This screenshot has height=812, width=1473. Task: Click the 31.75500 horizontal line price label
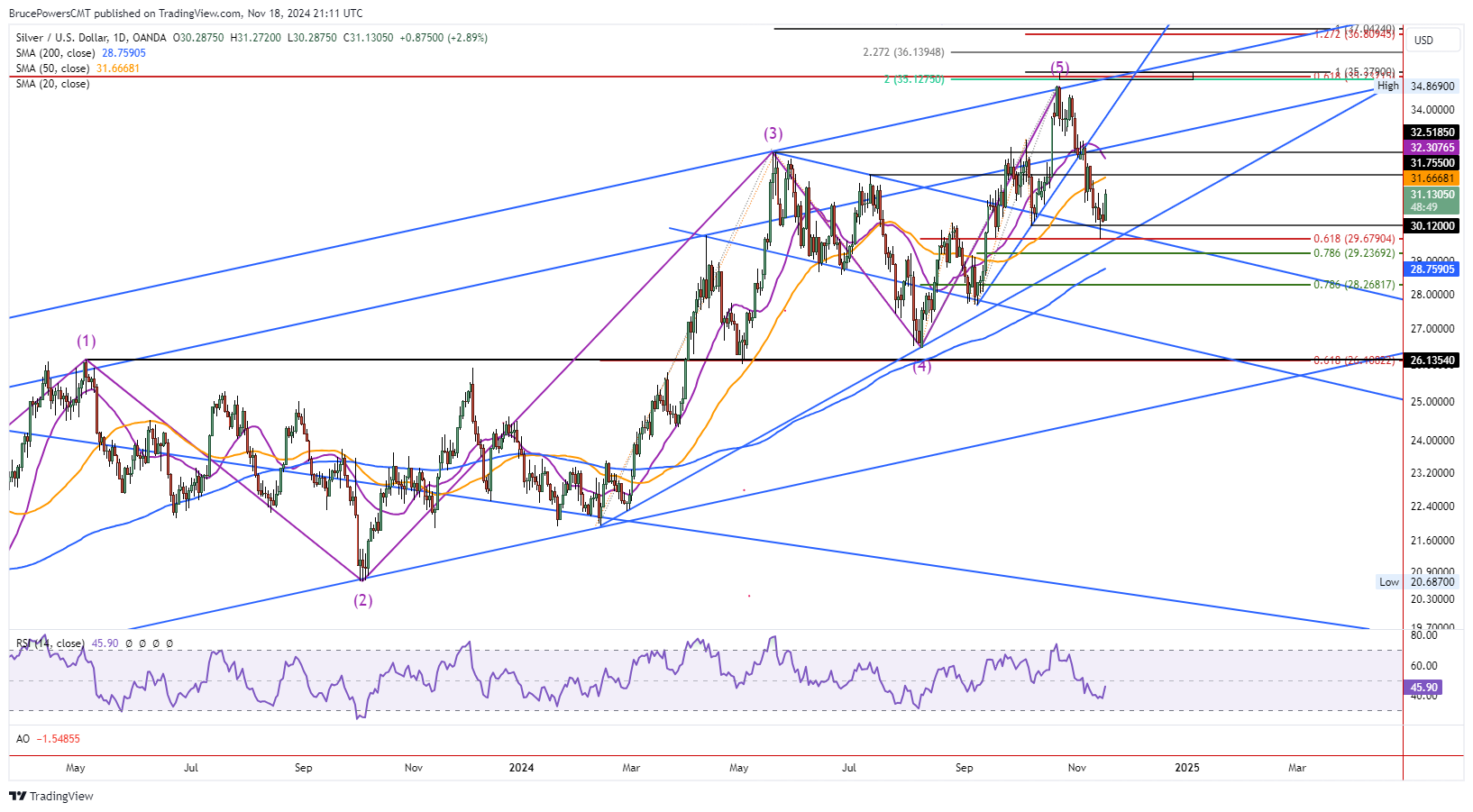(x=1432, y=163)
